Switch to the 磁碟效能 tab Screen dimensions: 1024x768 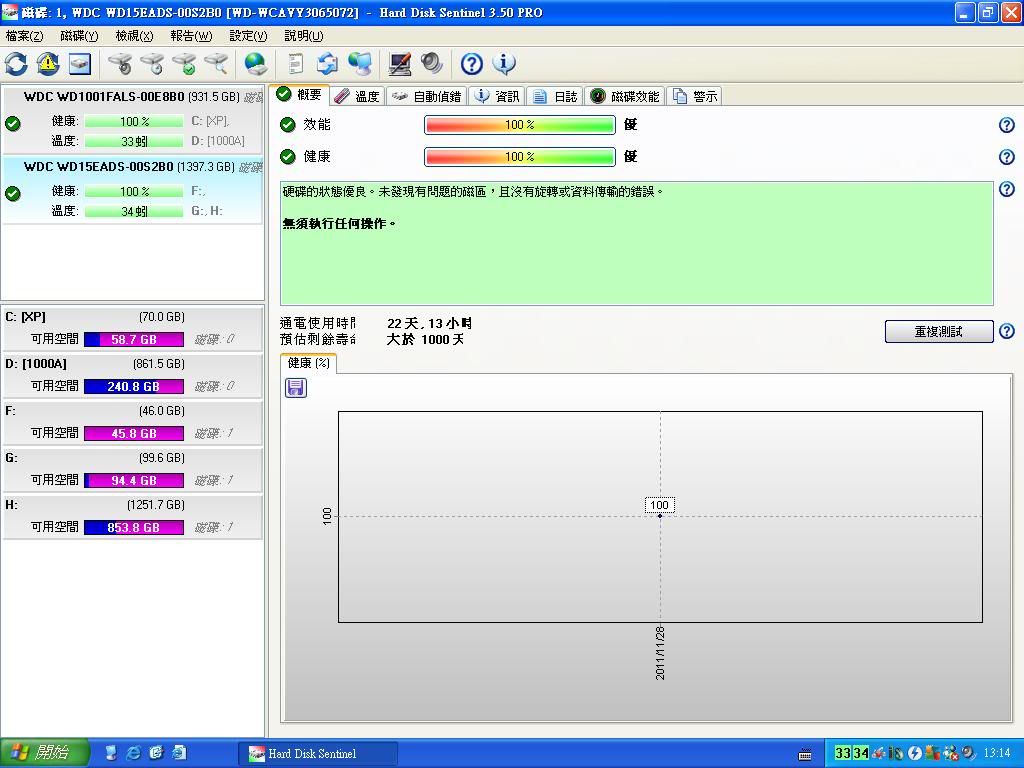[625, 96]
